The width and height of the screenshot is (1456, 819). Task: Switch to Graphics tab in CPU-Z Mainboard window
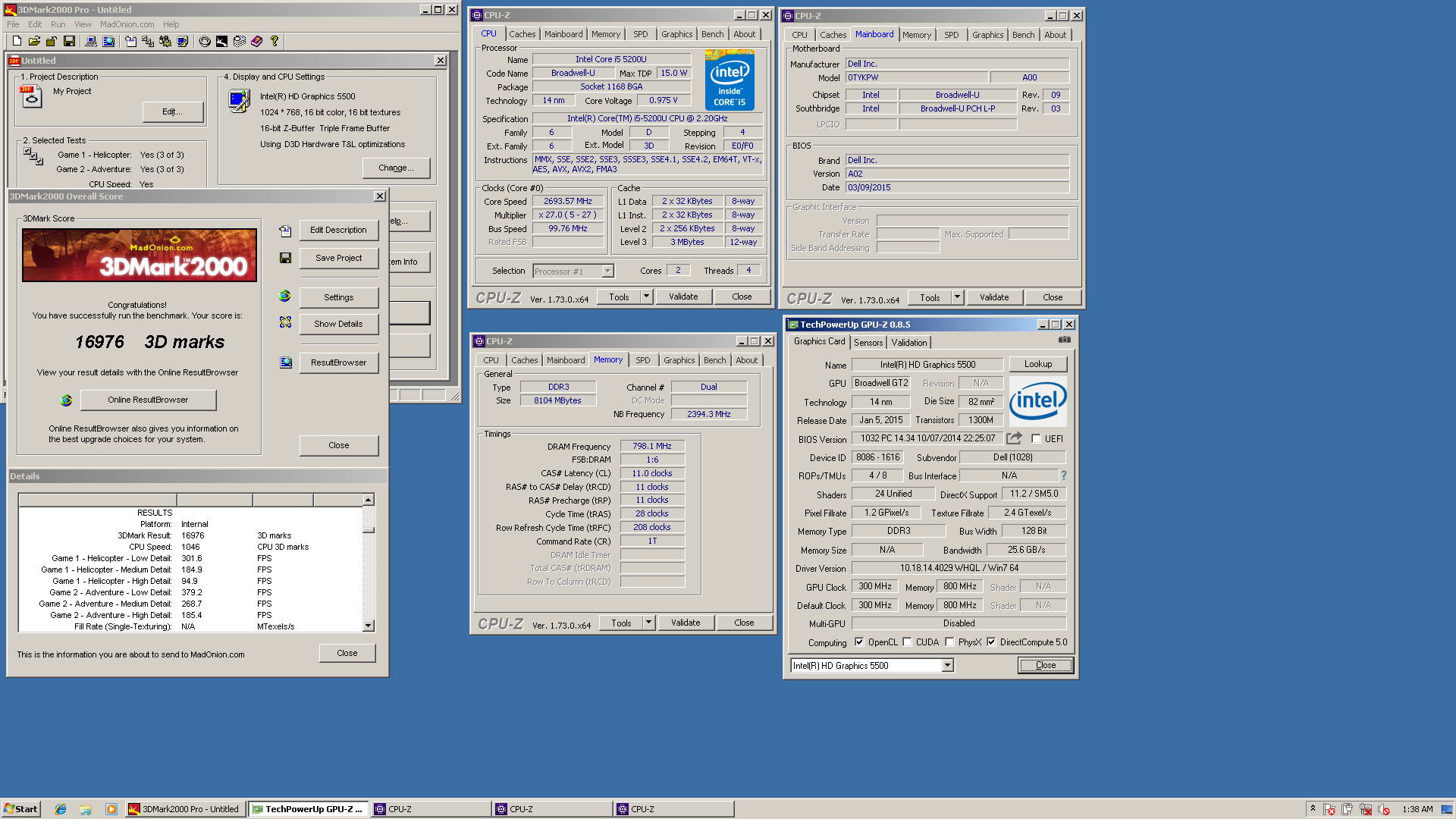(x=987, y=35)
